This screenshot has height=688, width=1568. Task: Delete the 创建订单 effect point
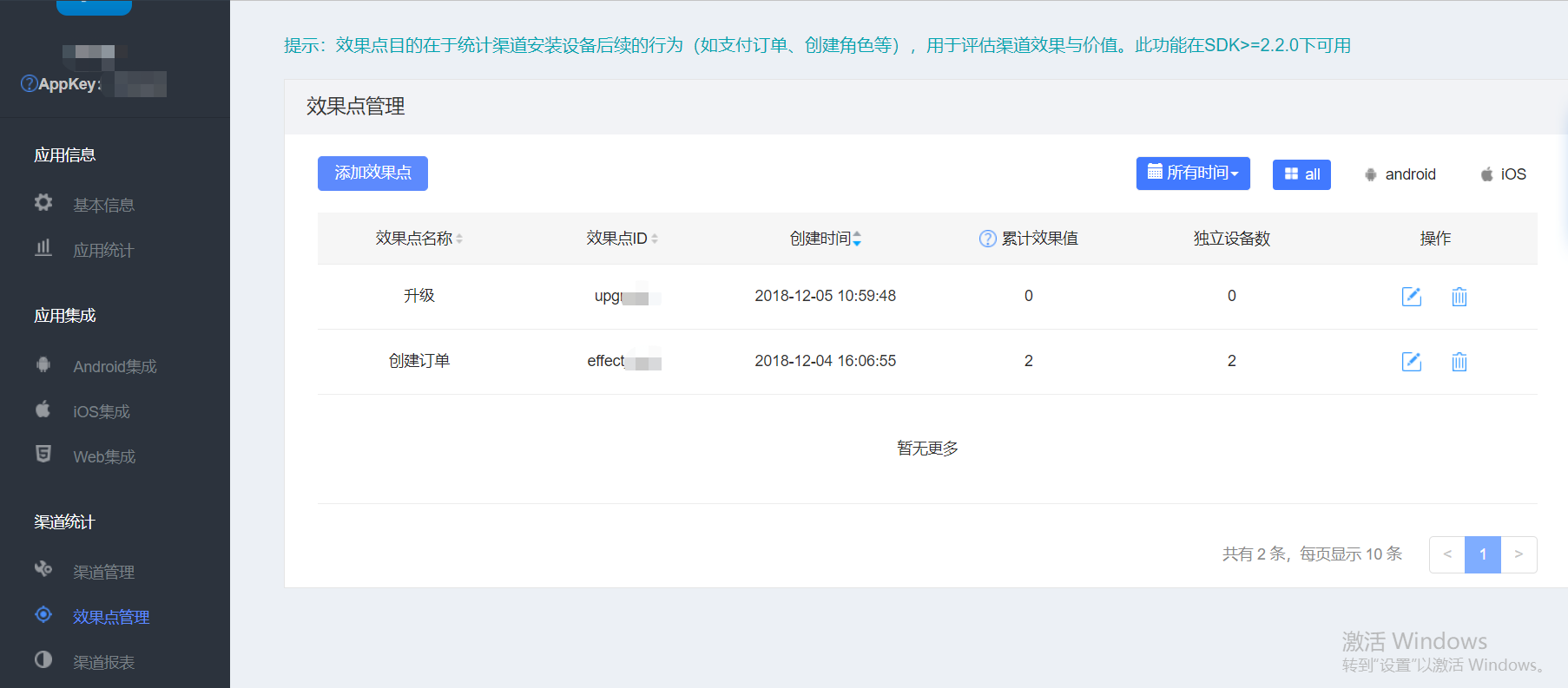click(x=1459, y=362)
